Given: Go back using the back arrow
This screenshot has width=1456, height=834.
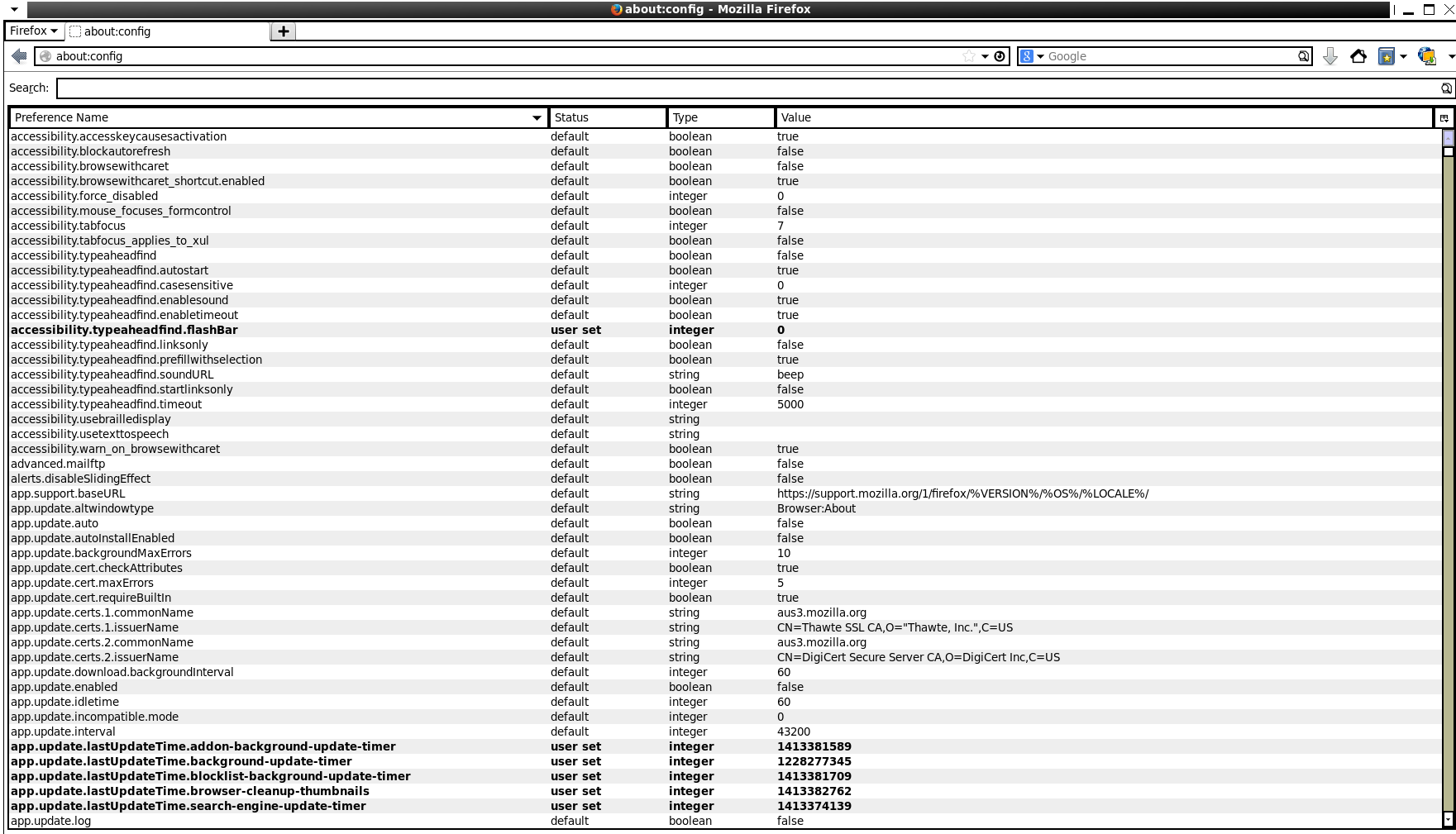Looking at the screenshot, I should [x=19, y=56].
